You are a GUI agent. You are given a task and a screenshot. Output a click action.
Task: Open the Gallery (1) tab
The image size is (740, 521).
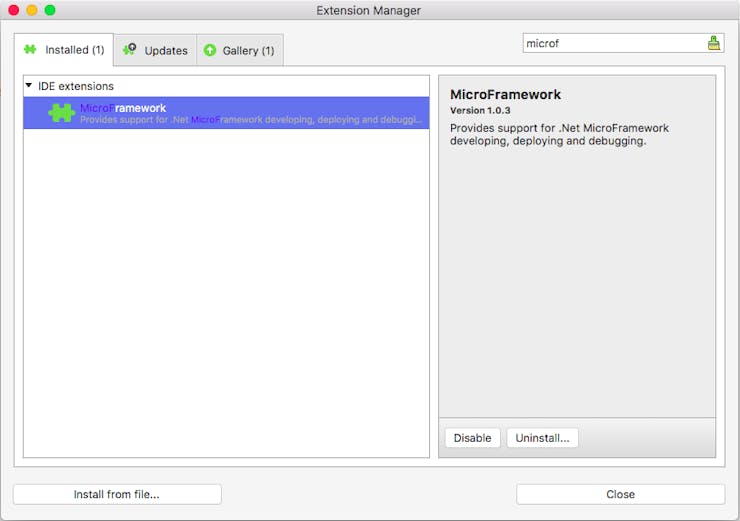point(240,50)
